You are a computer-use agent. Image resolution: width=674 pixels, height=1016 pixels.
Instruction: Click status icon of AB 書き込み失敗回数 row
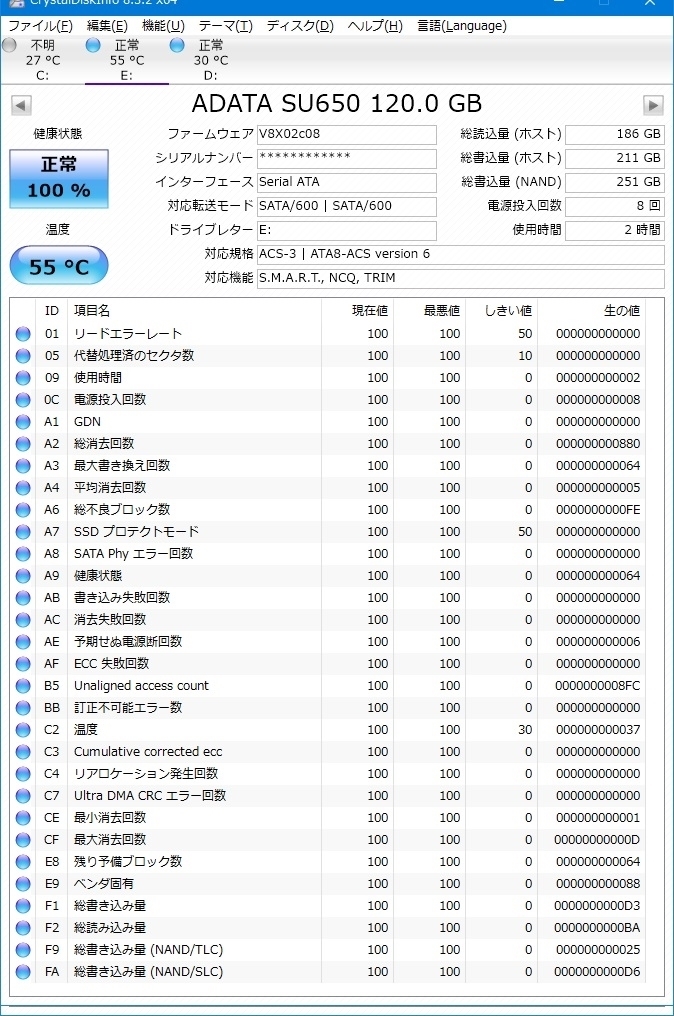(x=23, y=599)
